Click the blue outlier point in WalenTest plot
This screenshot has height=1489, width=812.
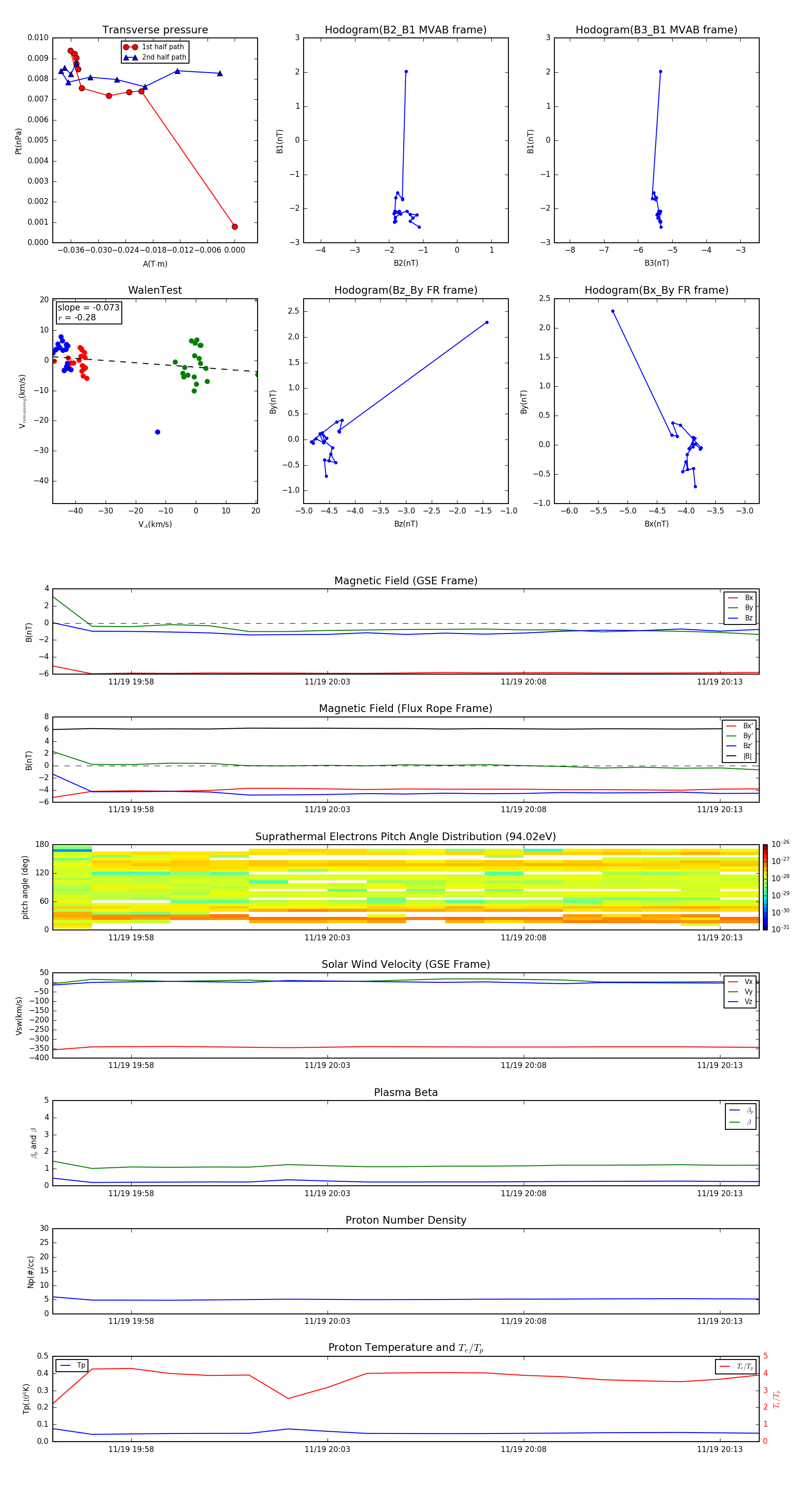157,432
